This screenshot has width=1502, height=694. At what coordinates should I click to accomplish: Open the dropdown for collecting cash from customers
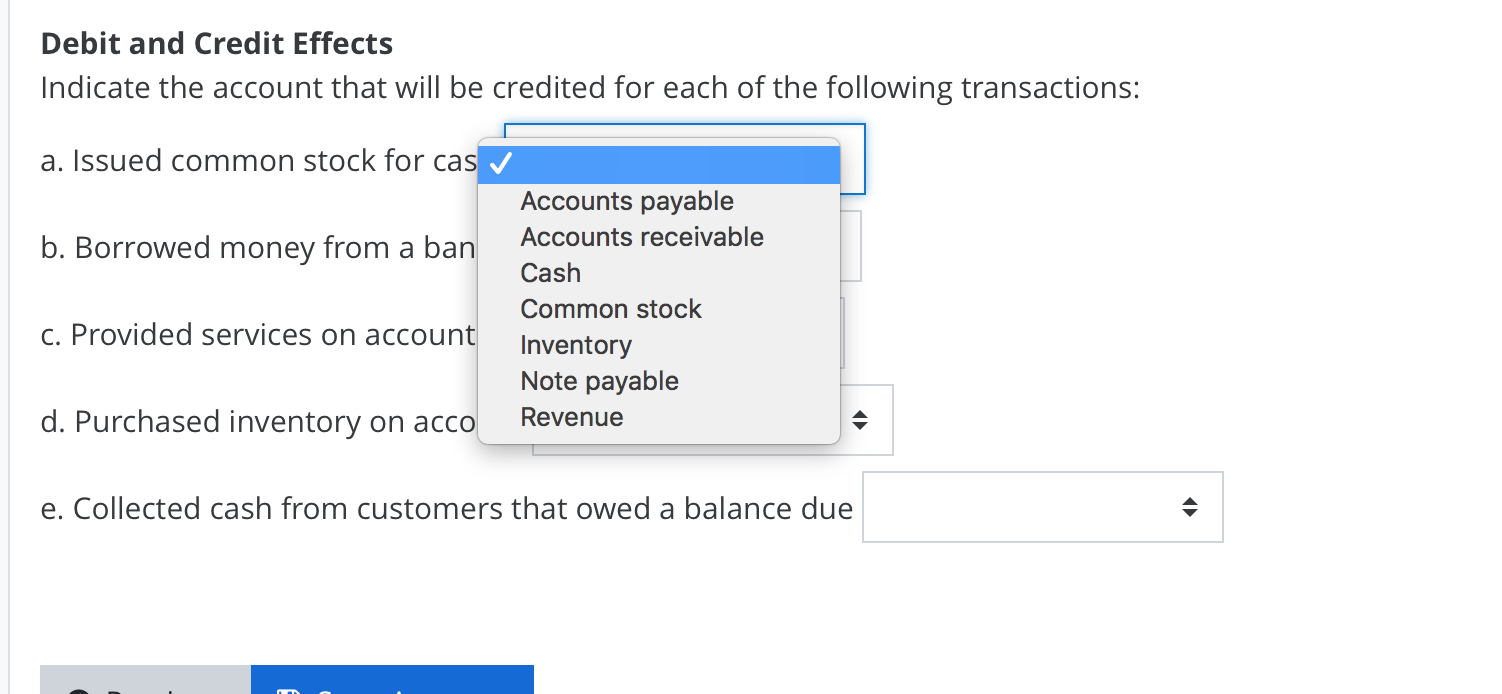(1042, 507)
